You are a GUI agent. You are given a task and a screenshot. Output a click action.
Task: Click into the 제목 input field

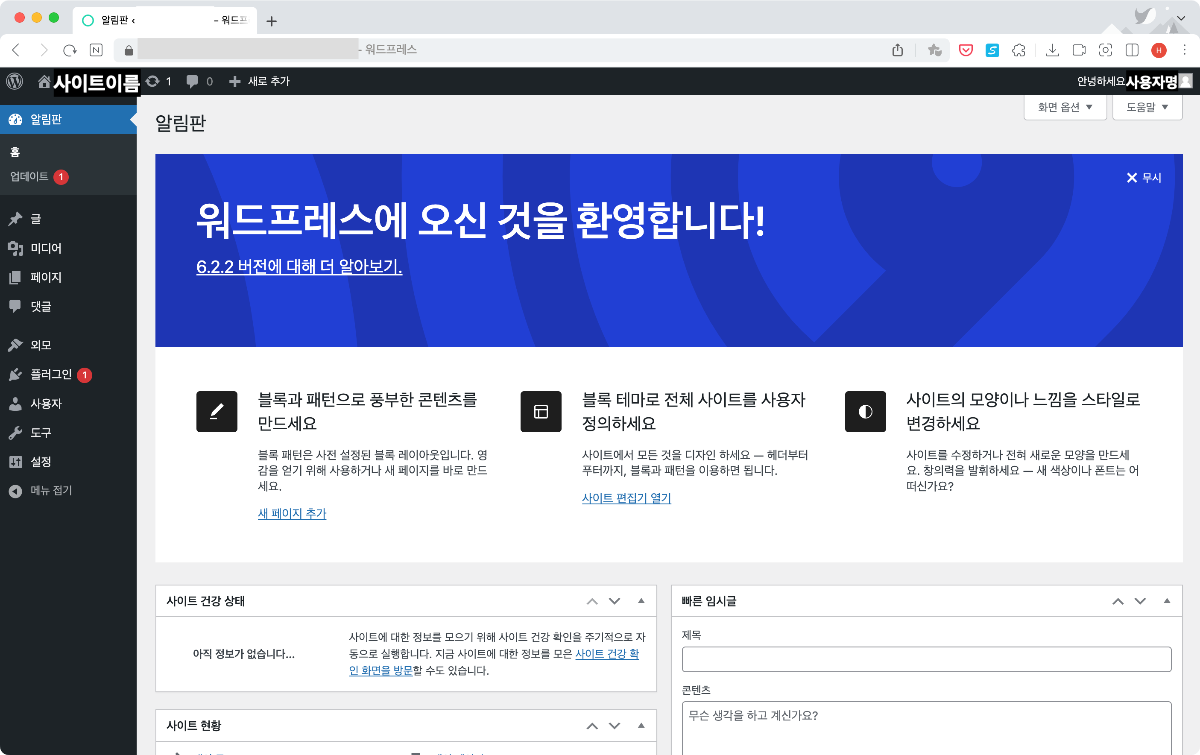tap(926, 659)
